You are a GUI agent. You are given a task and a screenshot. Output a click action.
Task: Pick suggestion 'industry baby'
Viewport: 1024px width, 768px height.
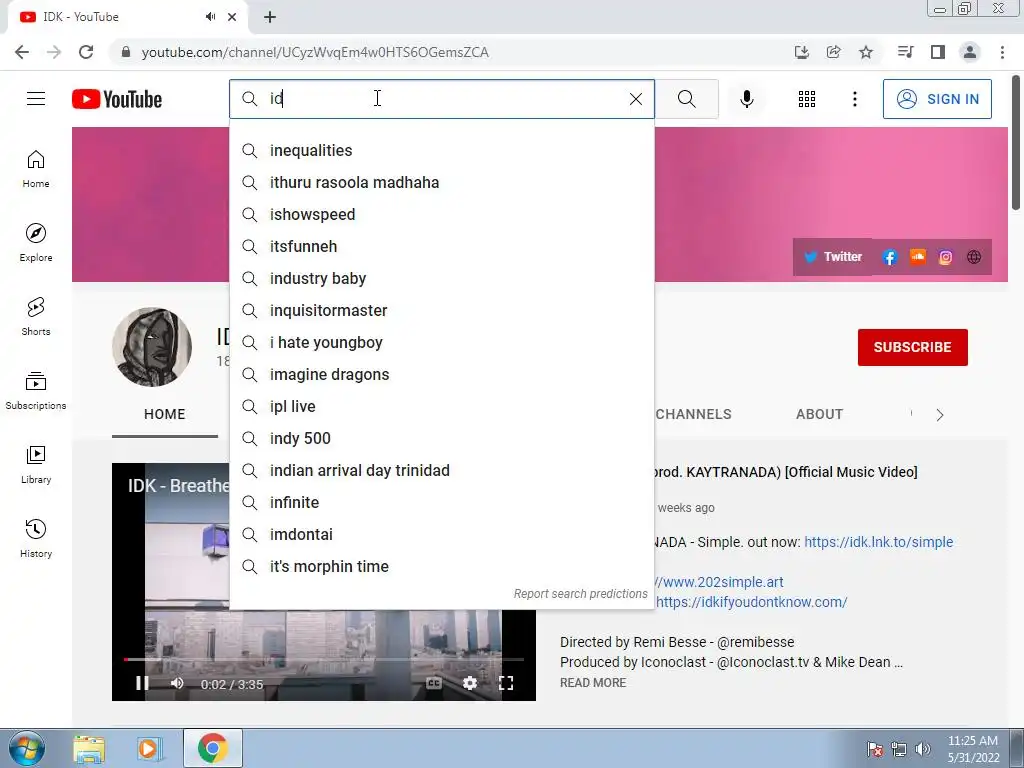tap(442, 278)
